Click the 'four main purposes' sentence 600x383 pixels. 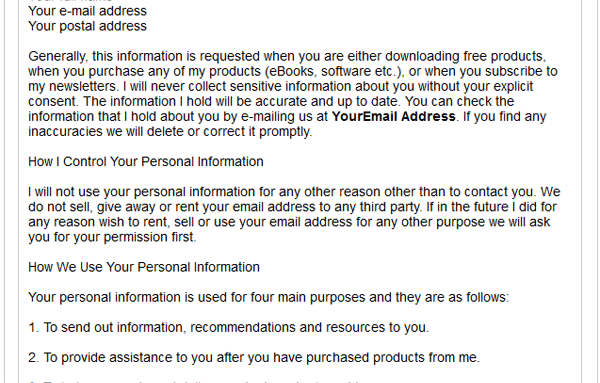tap(269, 297)
